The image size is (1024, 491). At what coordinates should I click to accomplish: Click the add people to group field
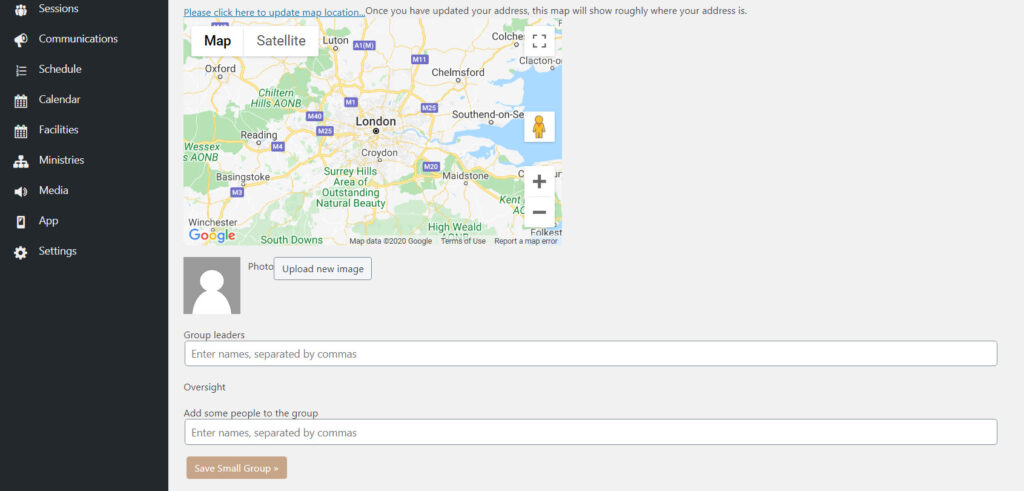pyautogui.click(x=590, y=432)
